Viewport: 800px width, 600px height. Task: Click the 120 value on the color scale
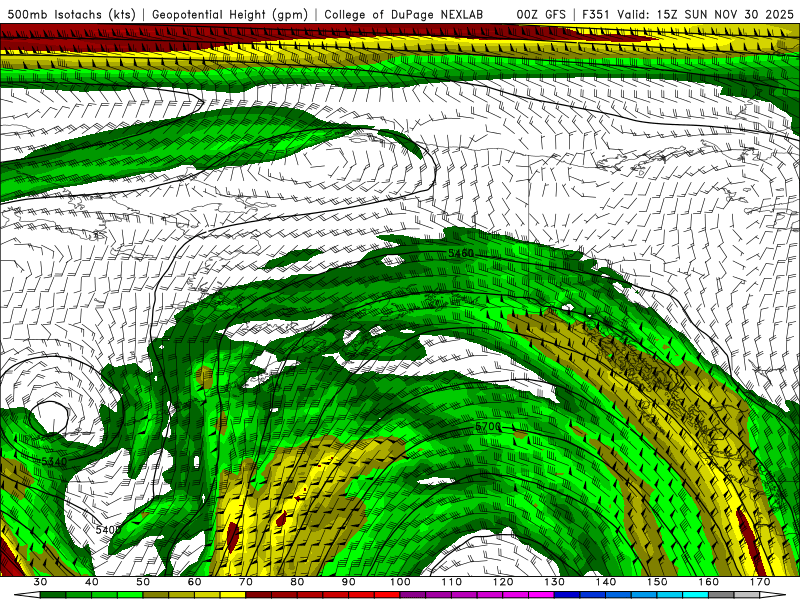[503, 582]
